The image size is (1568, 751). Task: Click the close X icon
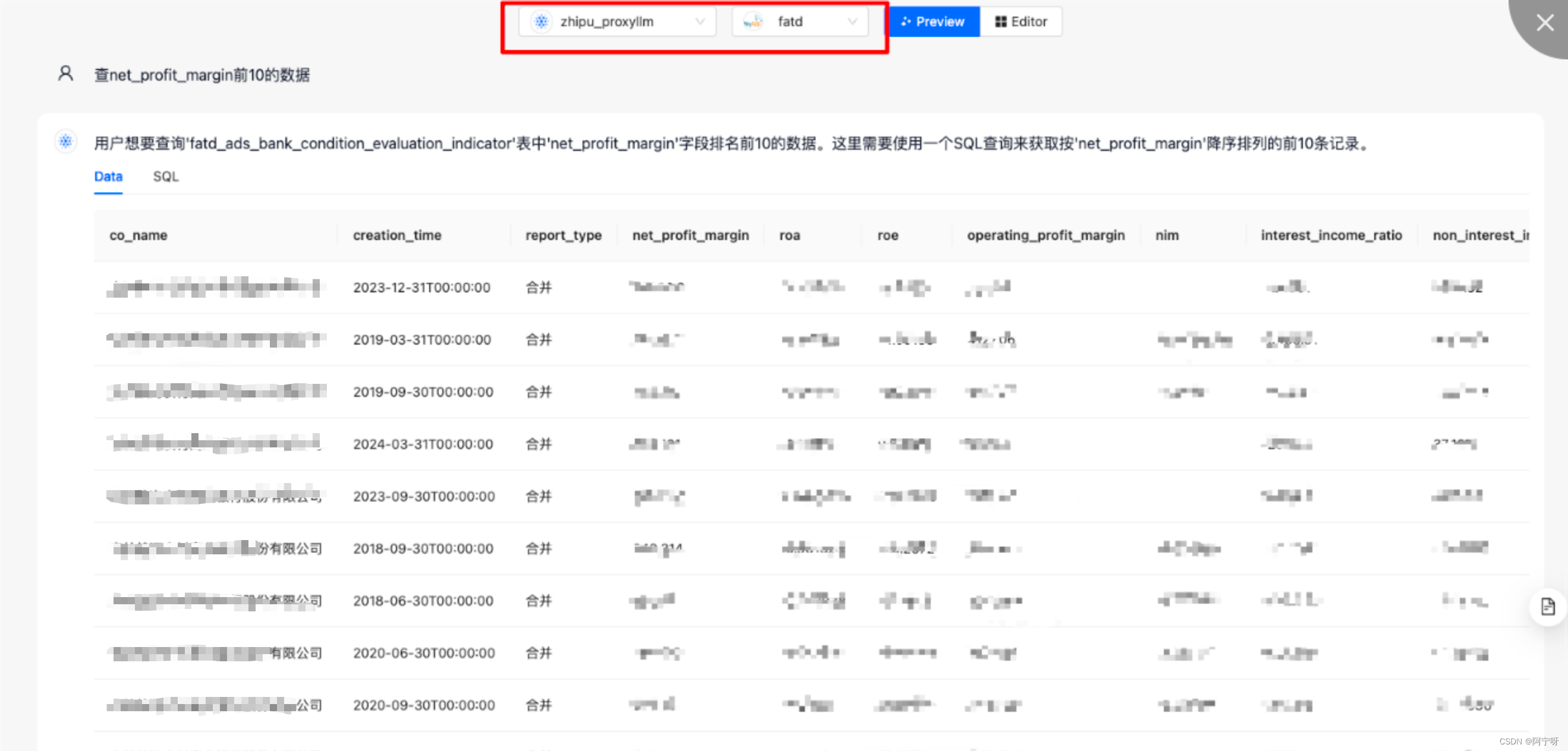pos(1544,23)
